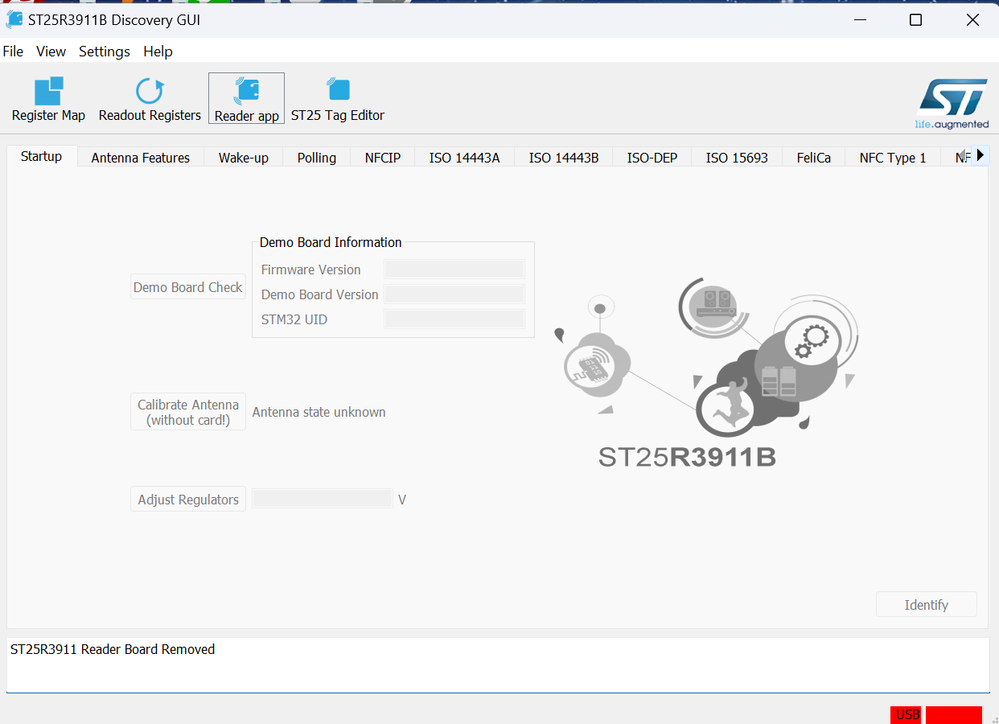Click the STM32 UID field
Image resolution: width=999 pixels, height=724 pixels.
coord(454,319)
